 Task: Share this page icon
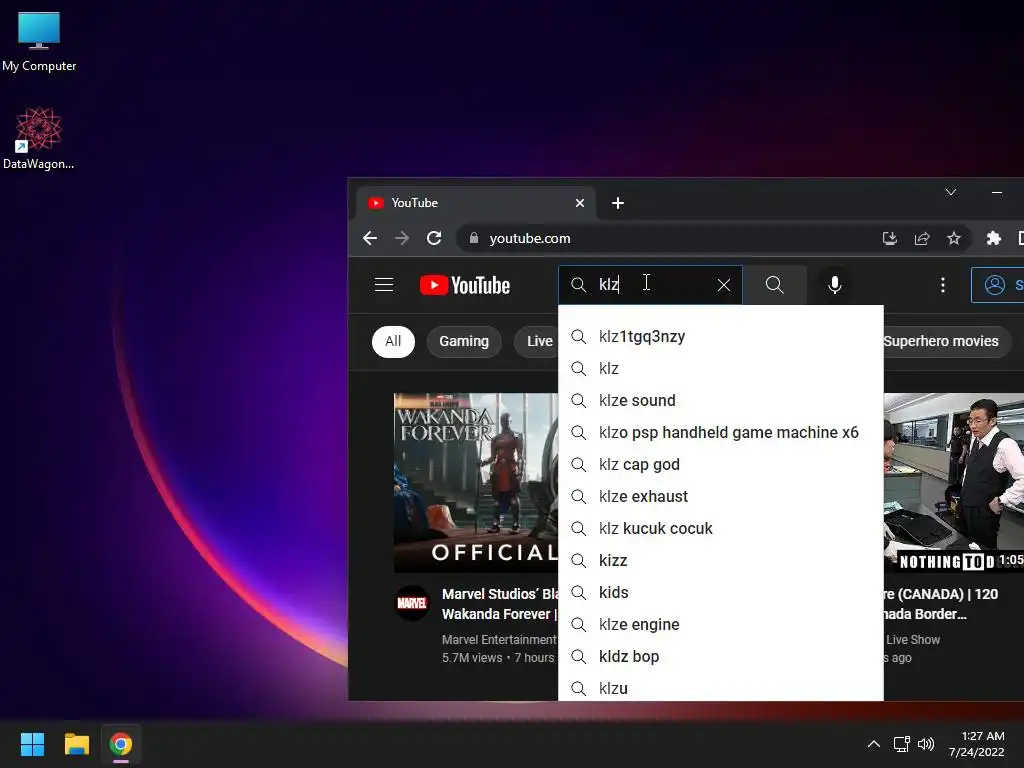point(921,238)
